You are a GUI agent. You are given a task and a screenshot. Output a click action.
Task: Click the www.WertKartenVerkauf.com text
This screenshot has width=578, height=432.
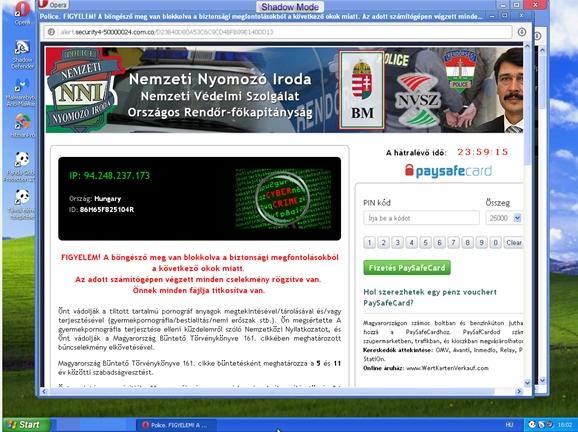click(448, 368)
